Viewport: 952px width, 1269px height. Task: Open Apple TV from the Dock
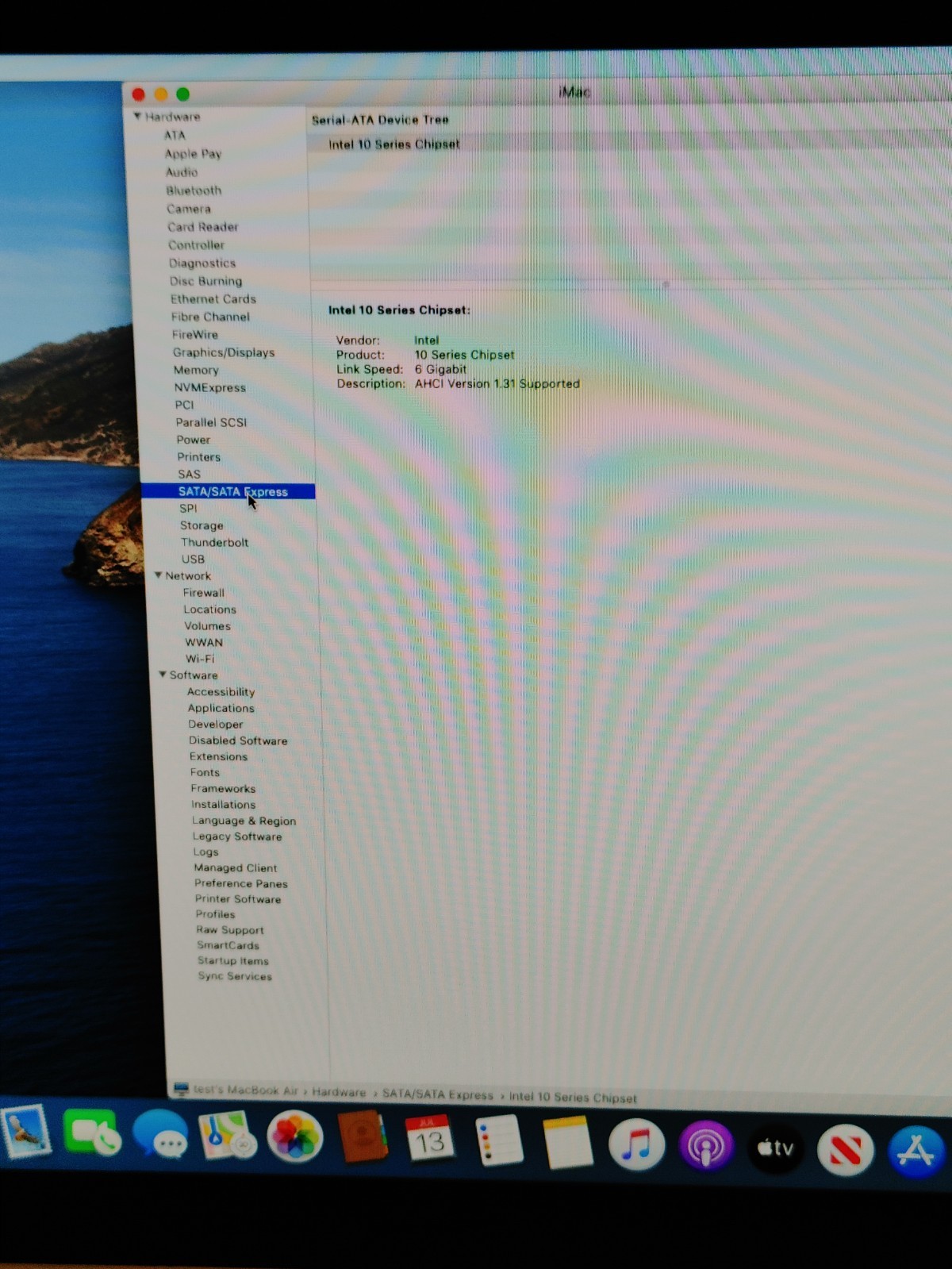click(x=776, y=1148)
